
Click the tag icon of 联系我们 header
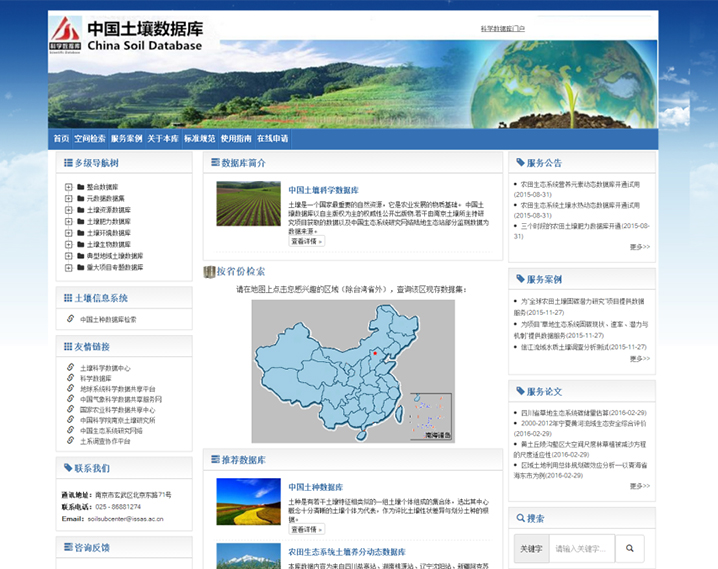click(68, 467)
